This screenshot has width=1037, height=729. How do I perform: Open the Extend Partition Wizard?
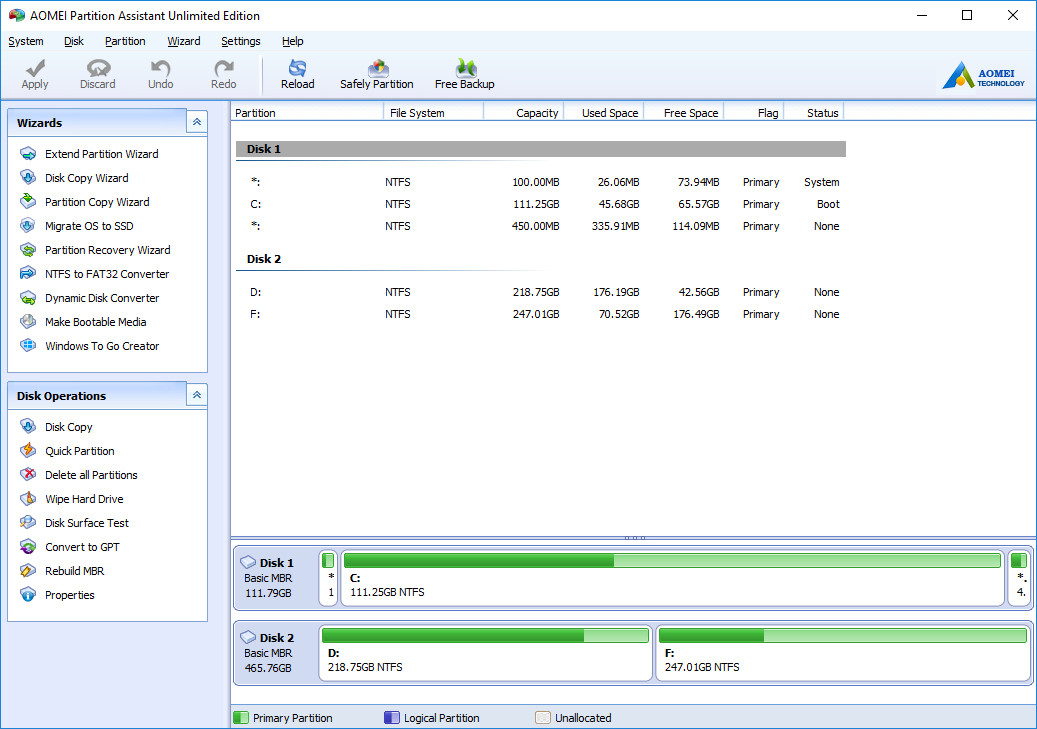coord(102,154)
